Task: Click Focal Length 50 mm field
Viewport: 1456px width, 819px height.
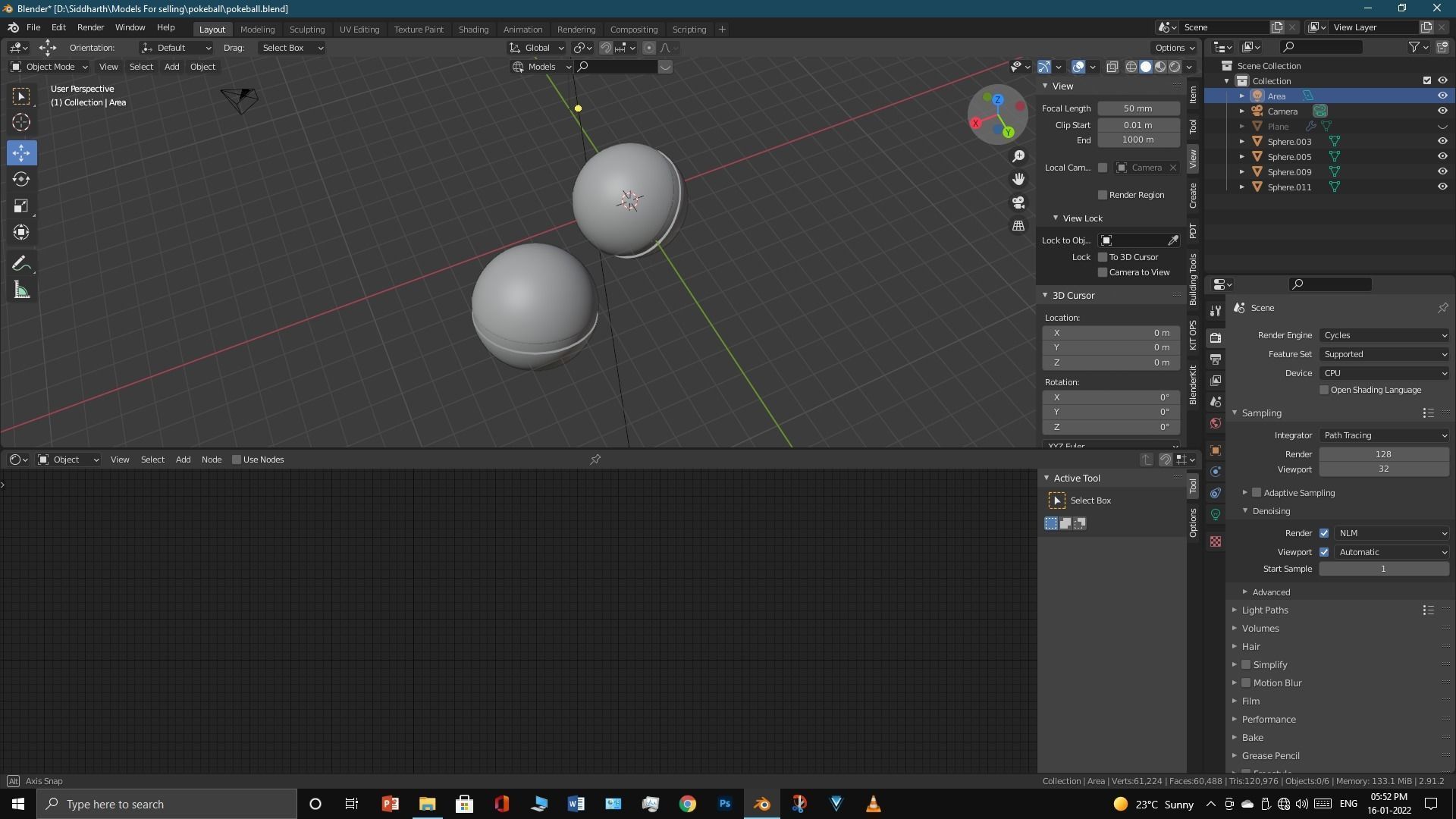Action: (1138, 108)
